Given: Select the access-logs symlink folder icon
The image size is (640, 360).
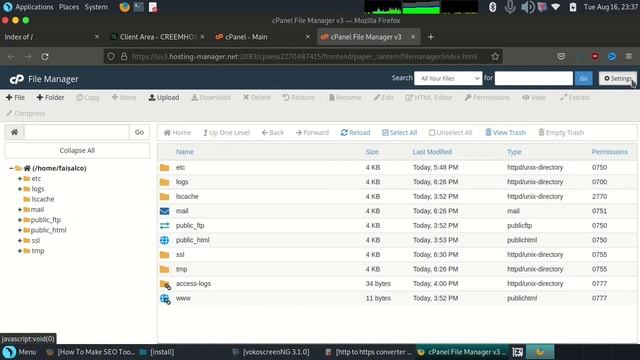Looking at the screenshot, I should coord(165,284).
